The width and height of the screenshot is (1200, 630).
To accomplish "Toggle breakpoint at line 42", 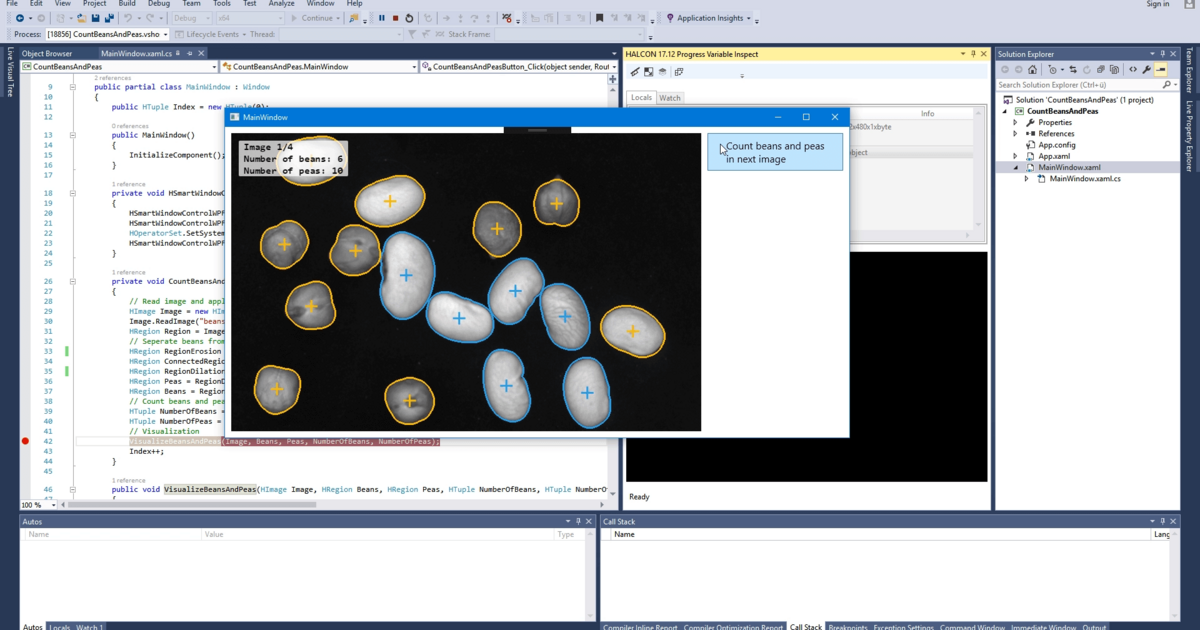I will point(25,441).
